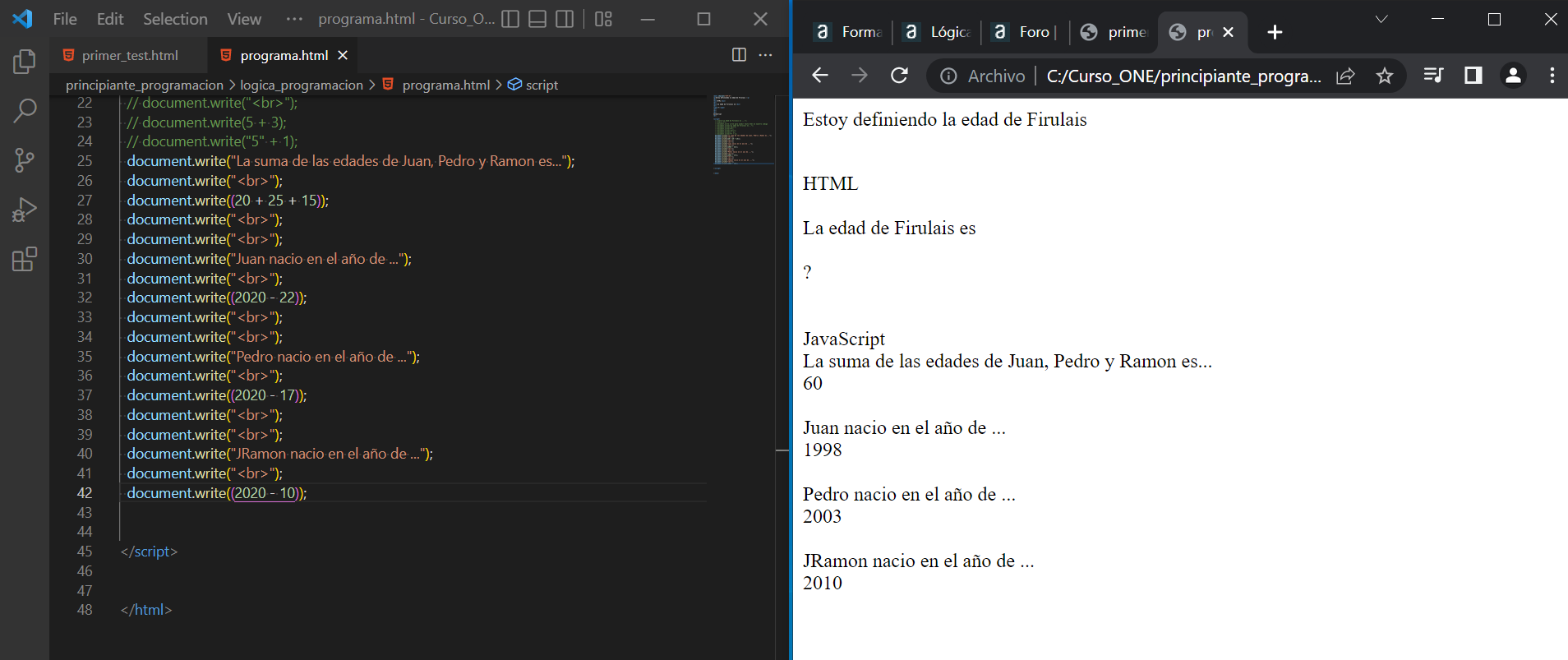Screen dimensions: 1568x660
Task: Click the VS Code logo icon
Action: (x=23, y=18)
